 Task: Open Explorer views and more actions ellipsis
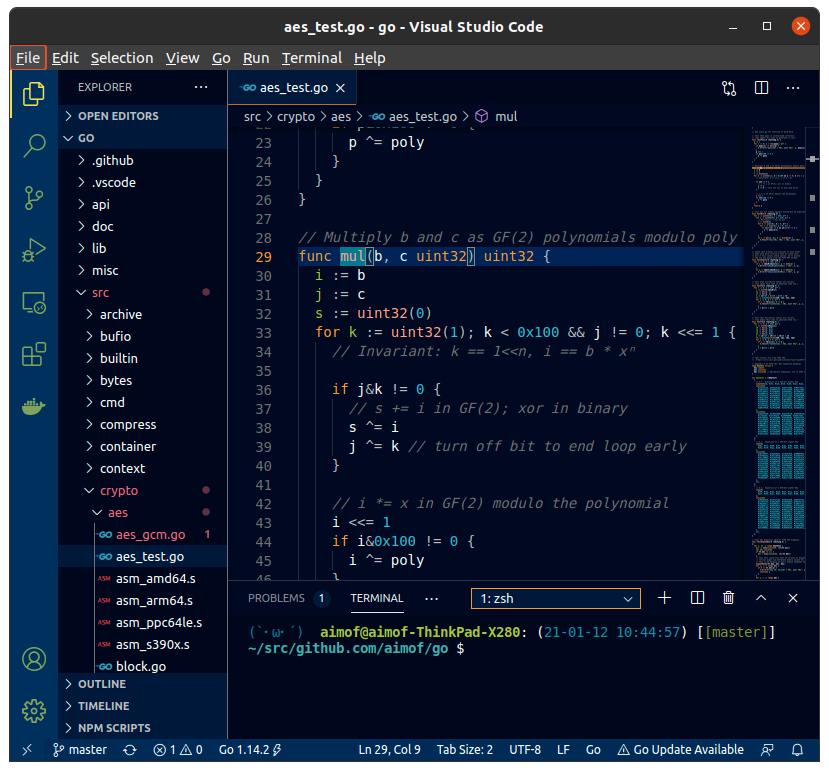[201, 87]
